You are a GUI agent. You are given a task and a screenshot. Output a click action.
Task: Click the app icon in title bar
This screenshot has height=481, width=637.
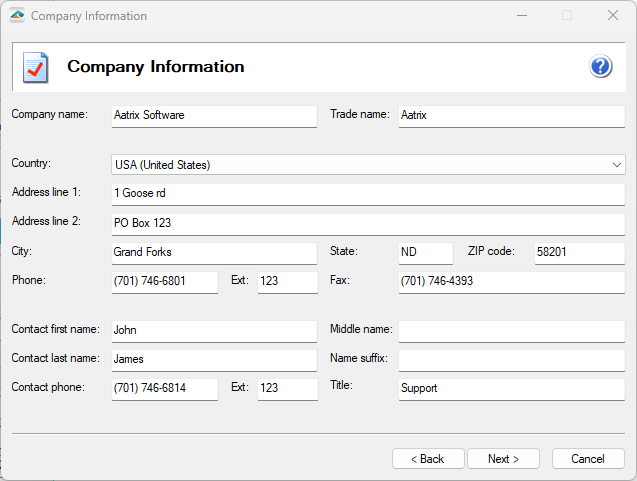[x=17, y=15]
